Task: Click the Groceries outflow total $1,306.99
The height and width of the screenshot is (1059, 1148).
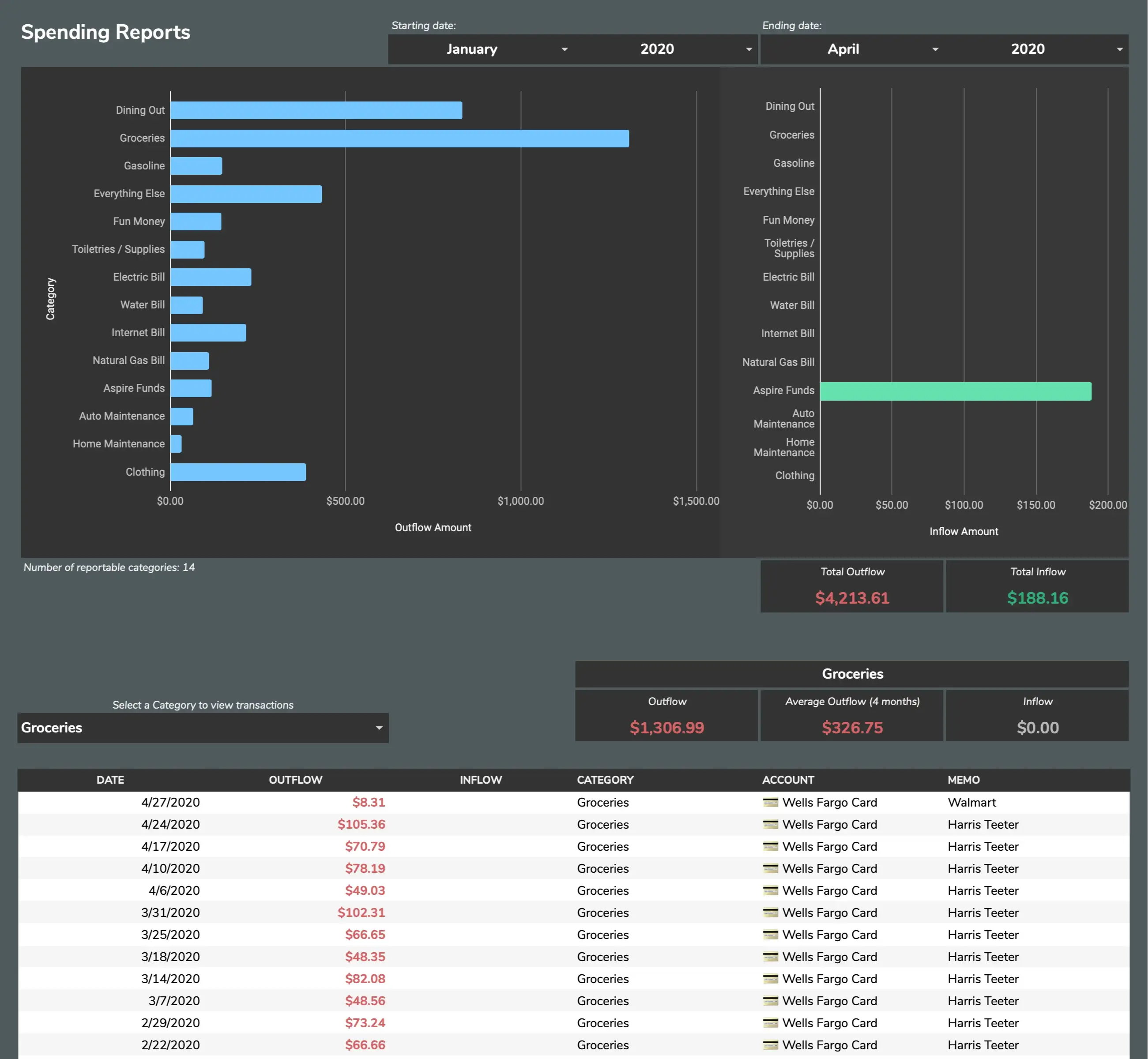Action: pyautogui.click(x=666, y=728)
